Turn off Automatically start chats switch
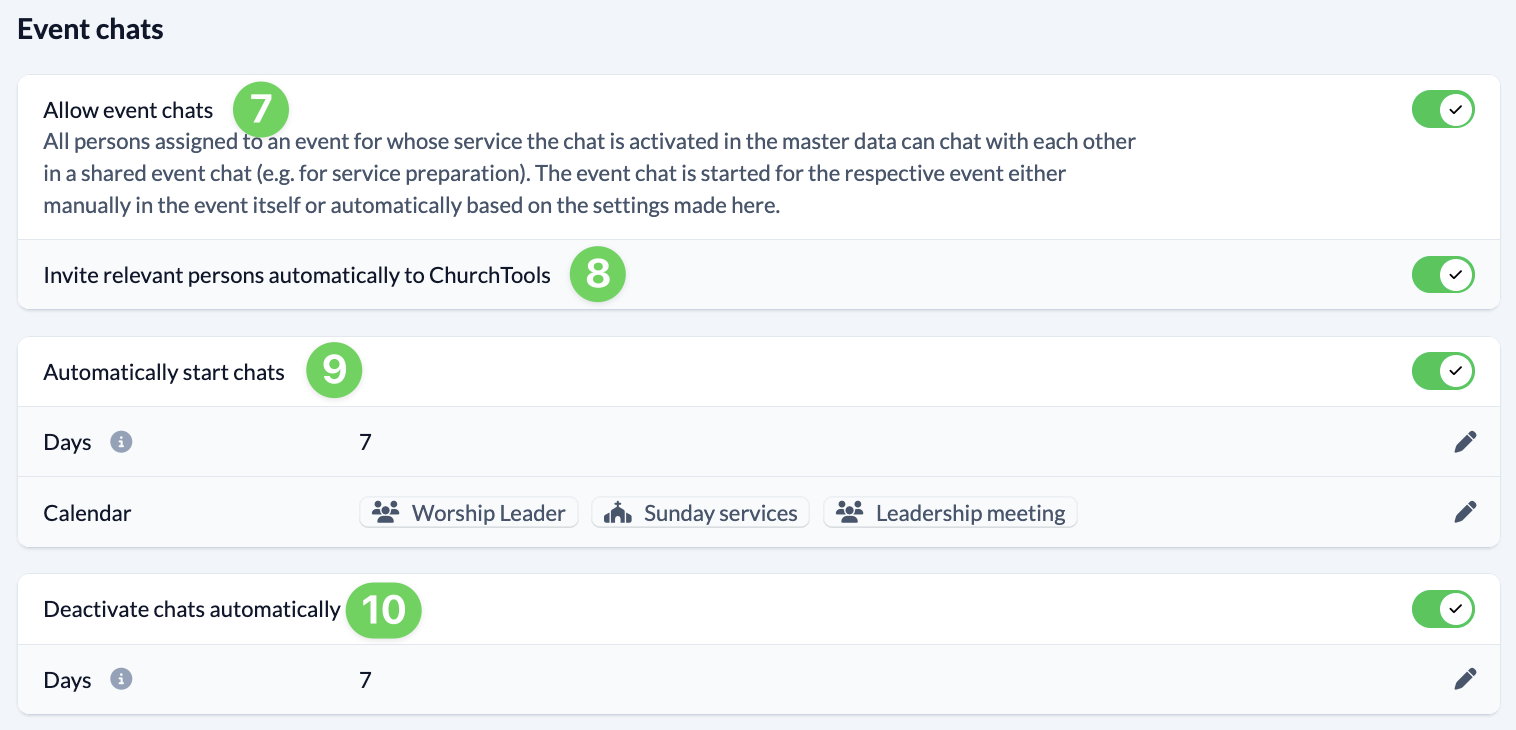Image resolution: width=1516 pixels, height=730 pixels. click(x=1443, y=371)
